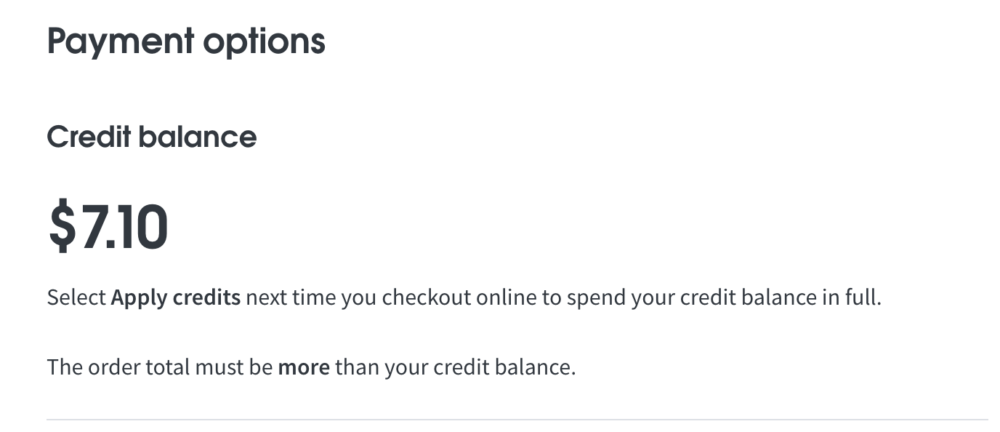Click the words must be
This screenshot has width=1000, height=432.
tap(223, 366)
